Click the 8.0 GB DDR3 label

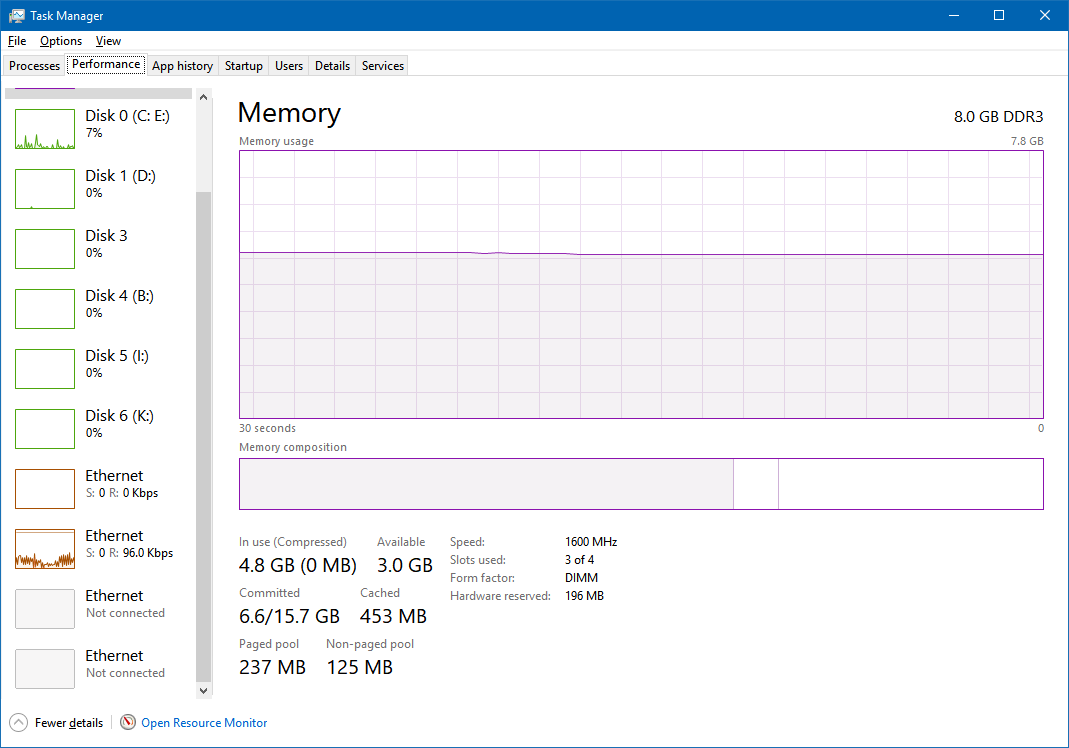tap(998, 117)
